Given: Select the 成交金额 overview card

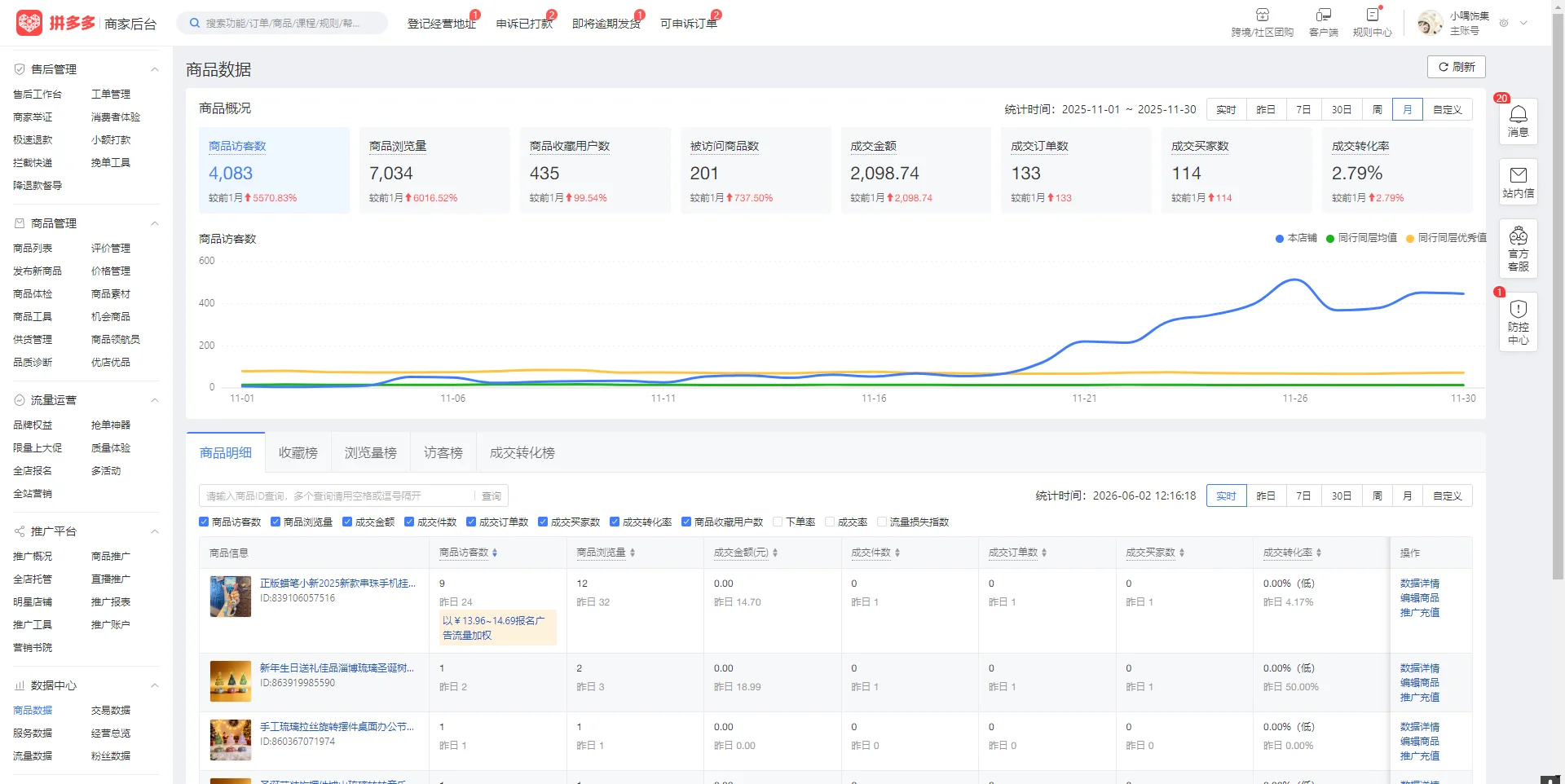Looking at the screenshot, I should pos(915,170).
